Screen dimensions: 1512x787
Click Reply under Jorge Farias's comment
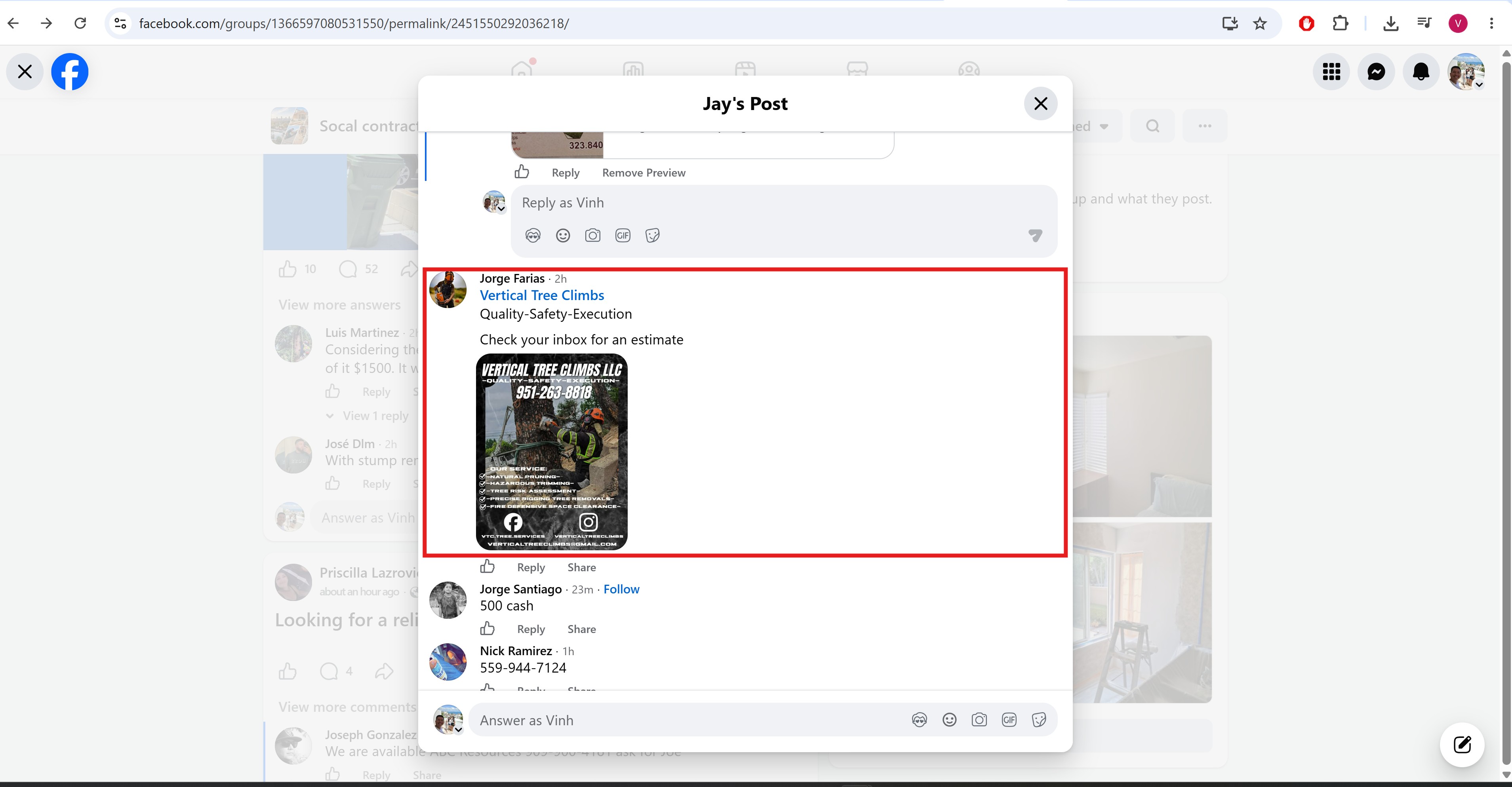coord(531,568)
